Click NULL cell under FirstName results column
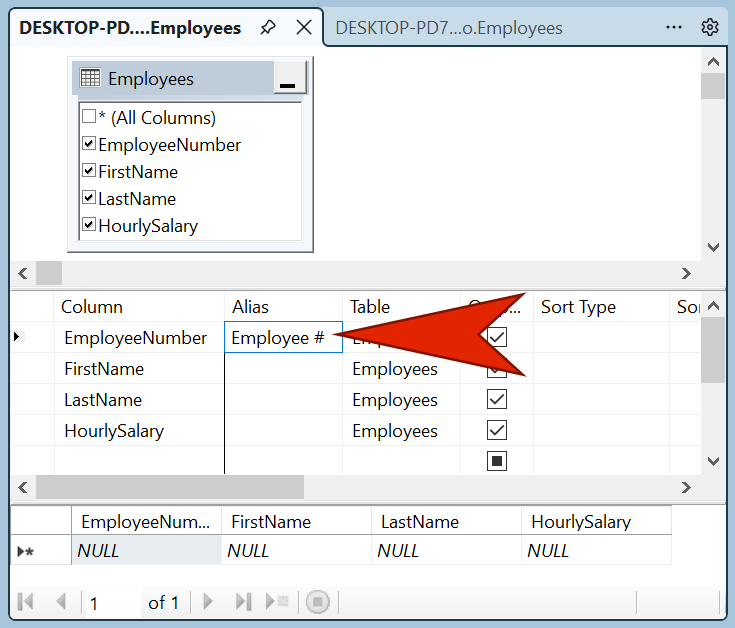Image resolution: width=735 pixels, height=628 pixels. (x=296, y=550)
